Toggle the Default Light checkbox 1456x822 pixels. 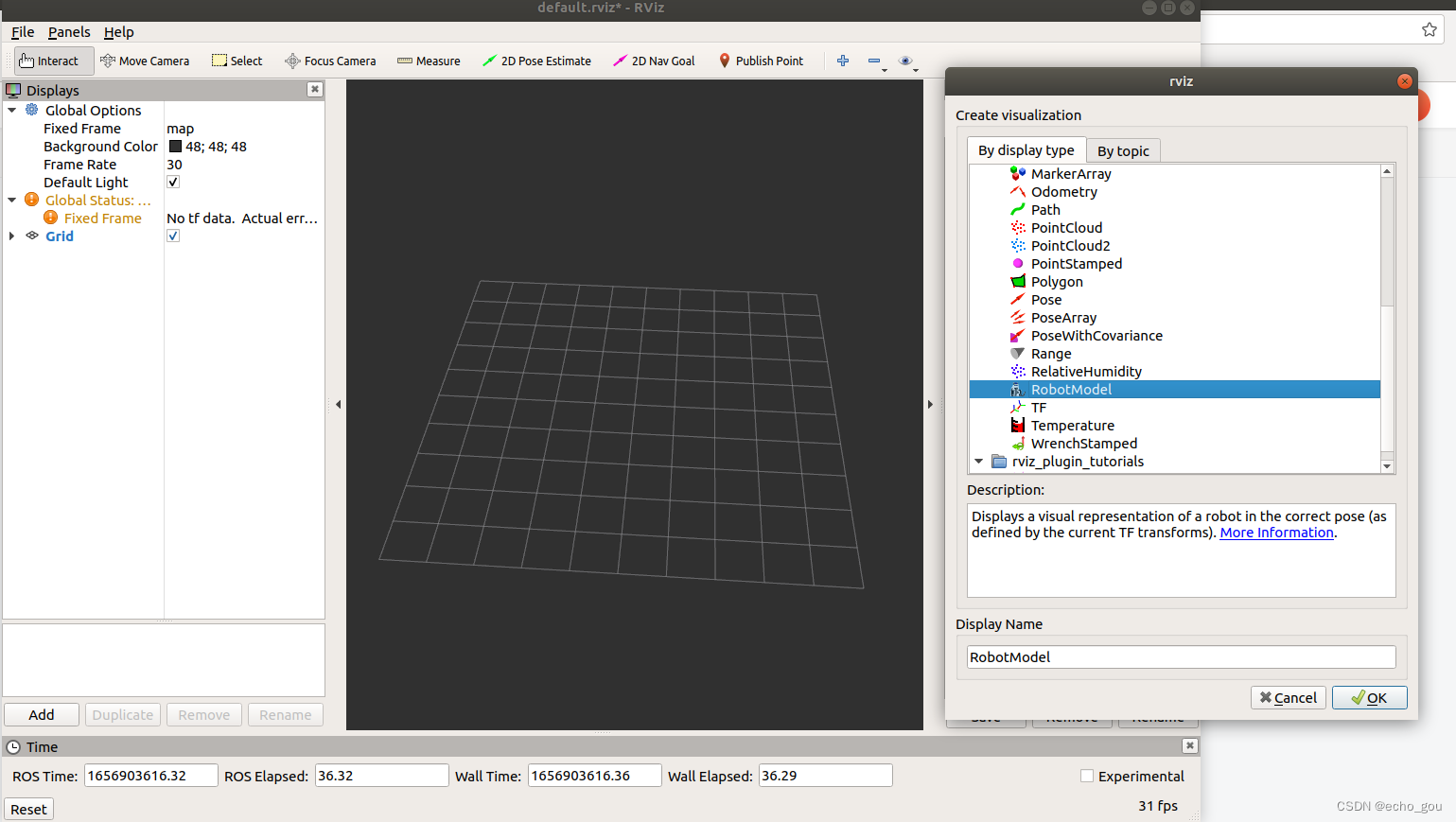(x=173, y=182)
